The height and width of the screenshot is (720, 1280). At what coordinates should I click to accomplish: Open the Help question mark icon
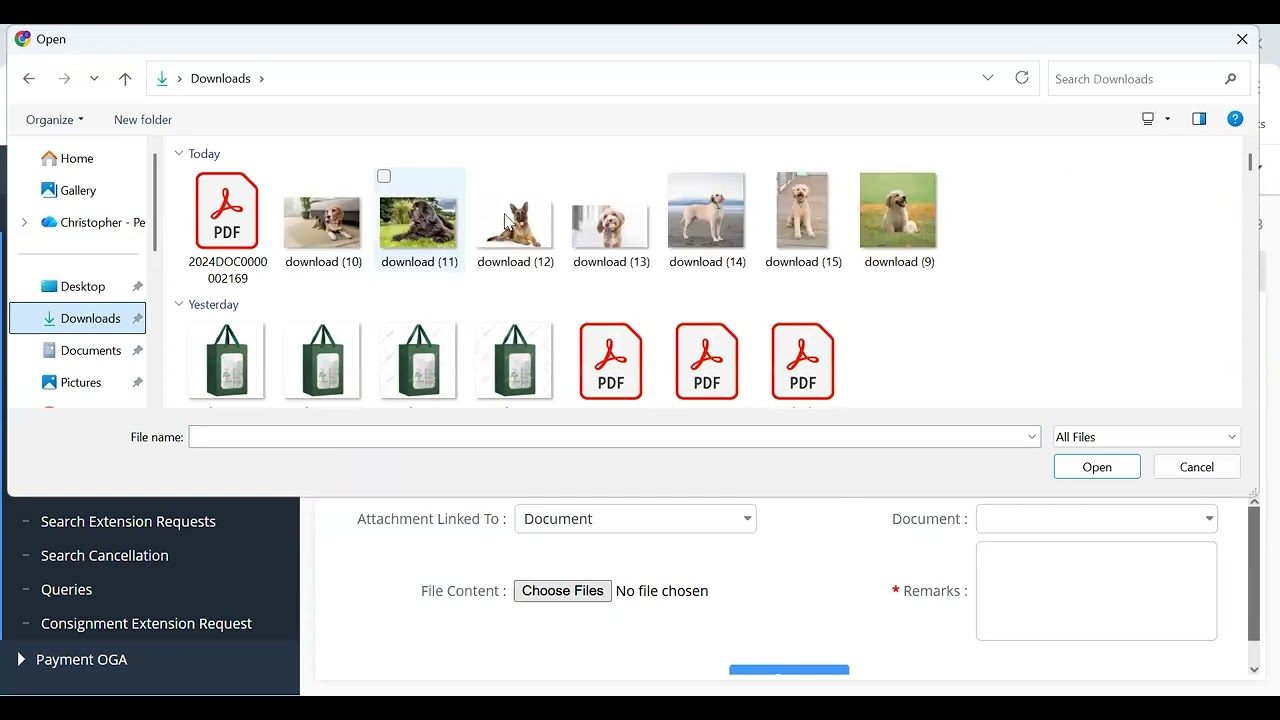pos(1236,119)
